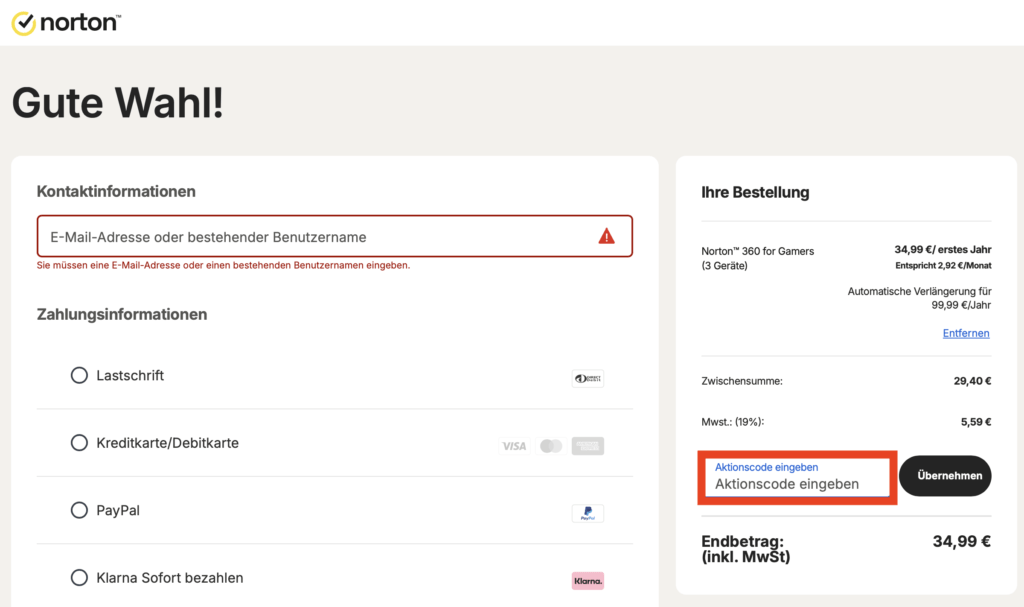Click the Zahlungsinformationen heading
Image resolution: width=1024 pixels, height=607 pixels.
tap(122, 314)
